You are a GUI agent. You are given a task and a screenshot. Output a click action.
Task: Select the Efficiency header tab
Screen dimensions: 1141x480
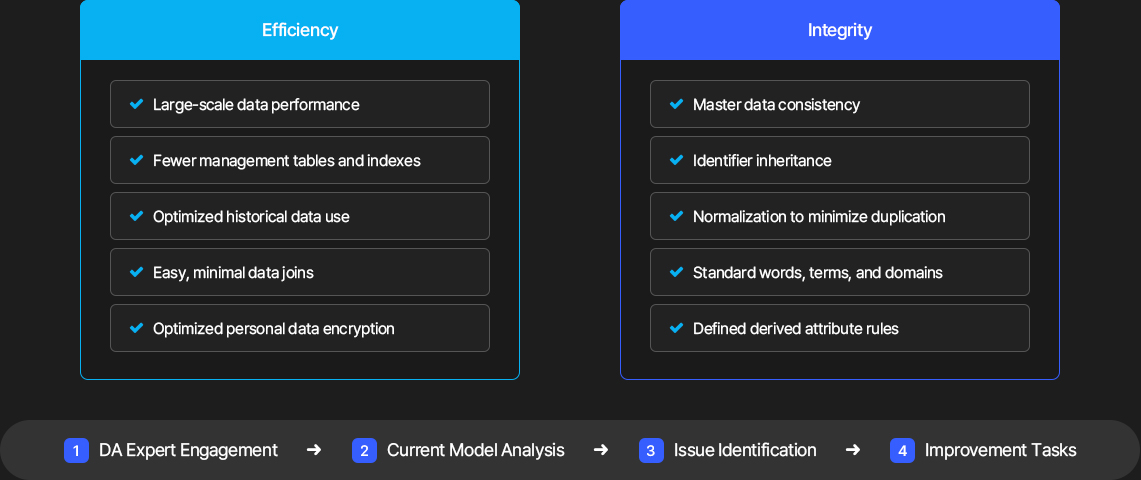[300, 30]
